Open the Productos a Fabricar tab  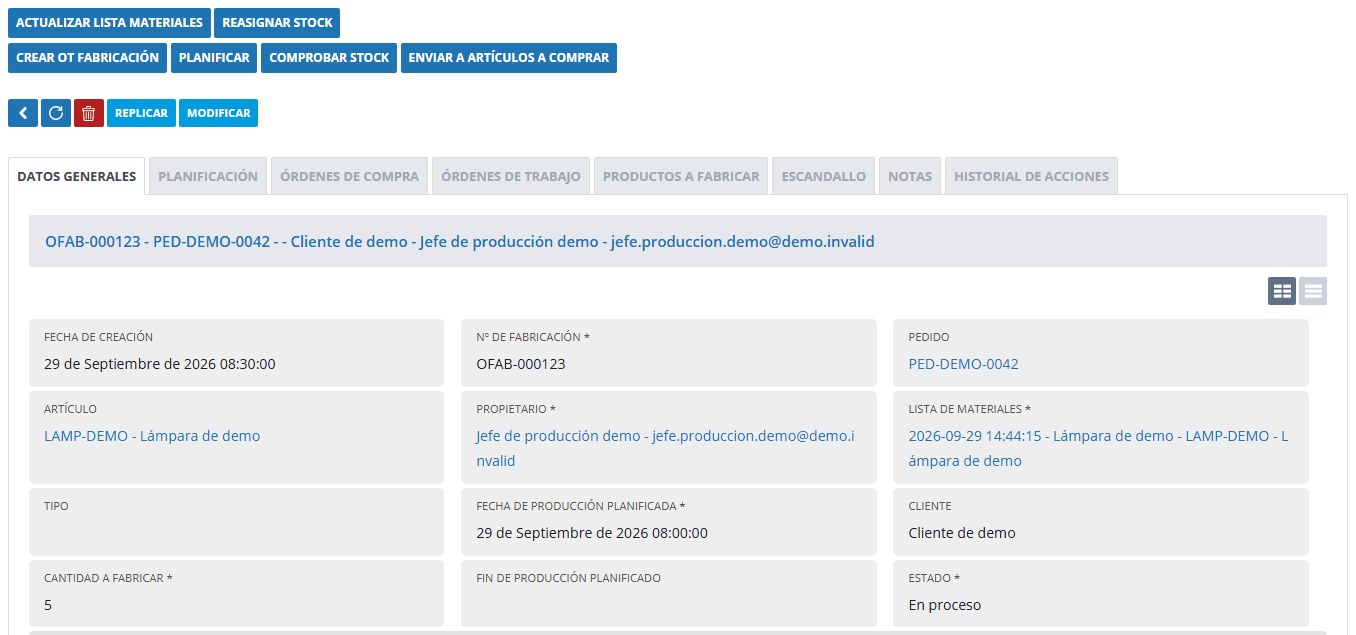681,176
